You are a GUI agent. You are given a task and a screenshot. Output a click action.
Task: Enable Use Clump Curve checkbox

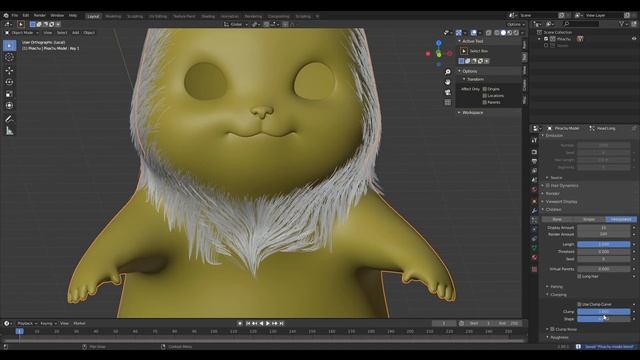click(579, 304)
